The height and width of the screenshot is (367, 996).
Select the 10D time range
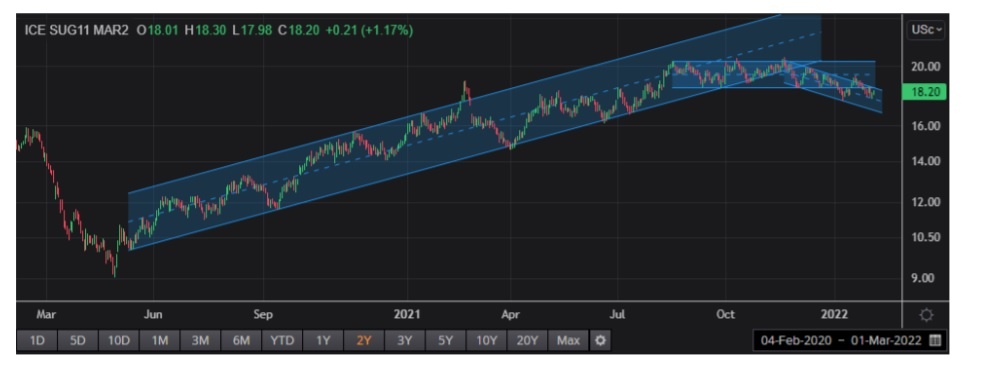point(118,340)
